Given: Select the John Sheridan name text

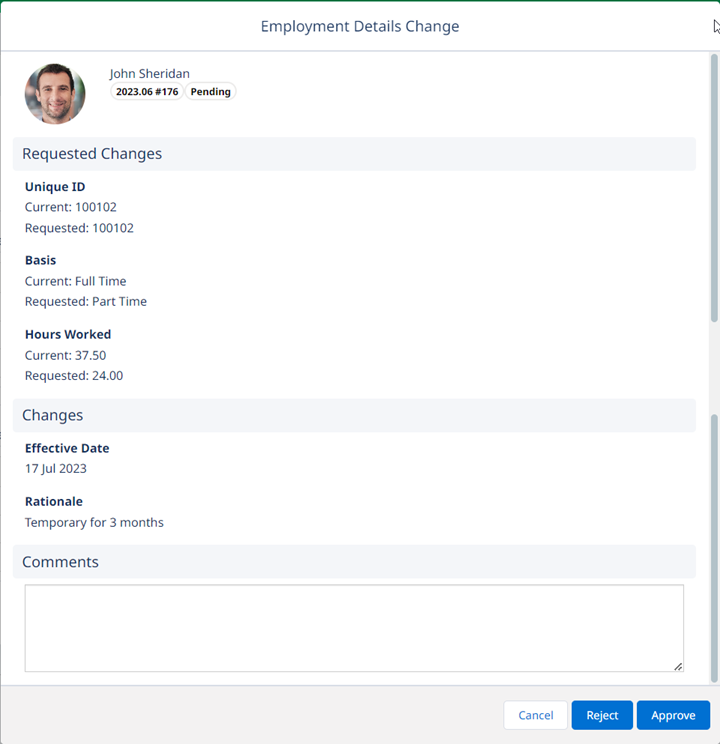Looking at the screenshot, I should pyautogui.click(x=150, y=73).
